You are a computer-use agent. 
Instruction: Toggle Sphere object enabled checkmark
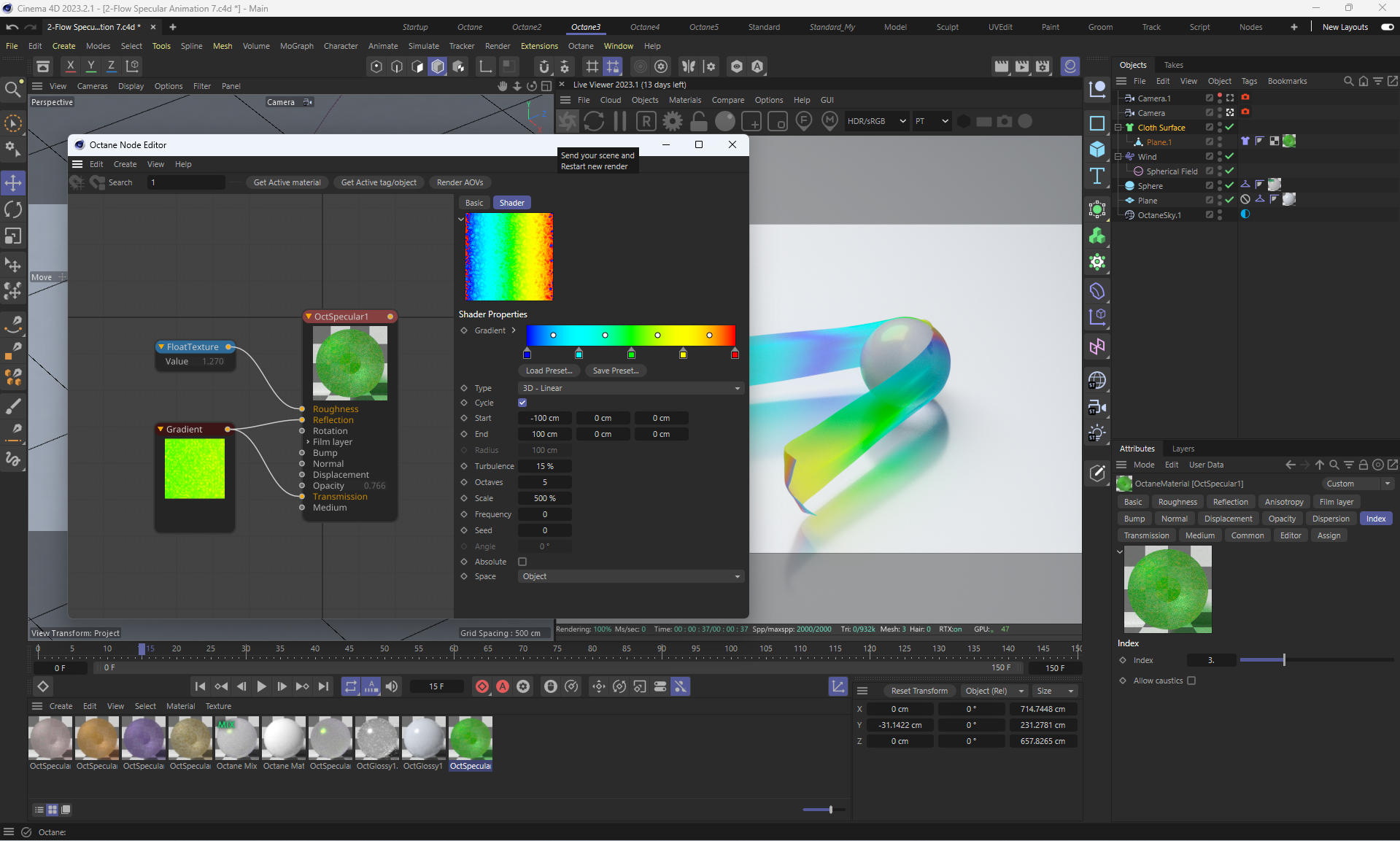(x=1230, y=185)
